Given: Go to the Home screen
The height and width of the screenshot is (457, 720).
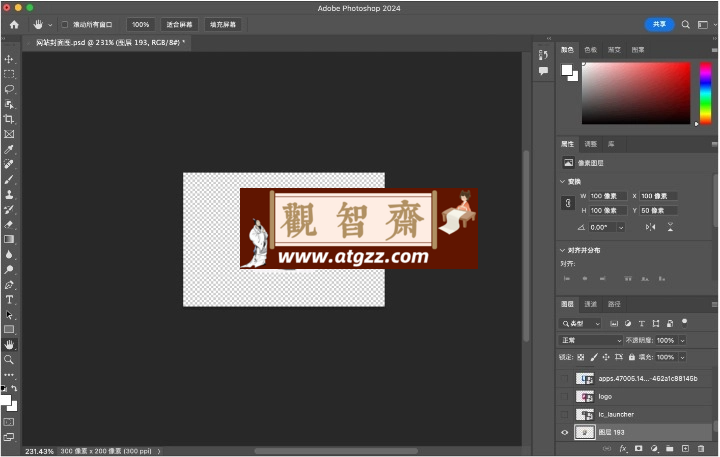Looking at the screenshot, I should point(14,24).
